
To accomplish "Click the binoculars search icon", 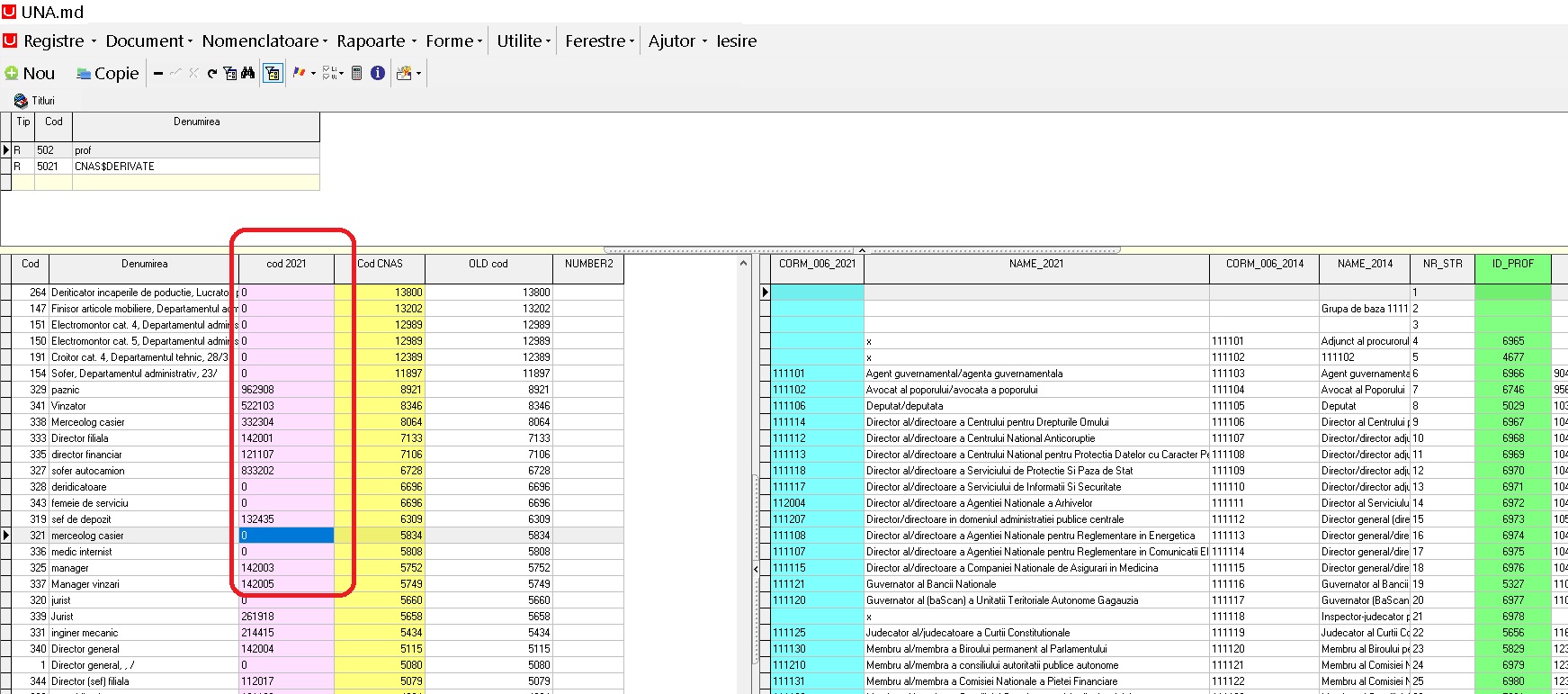I will pos(247,74).
